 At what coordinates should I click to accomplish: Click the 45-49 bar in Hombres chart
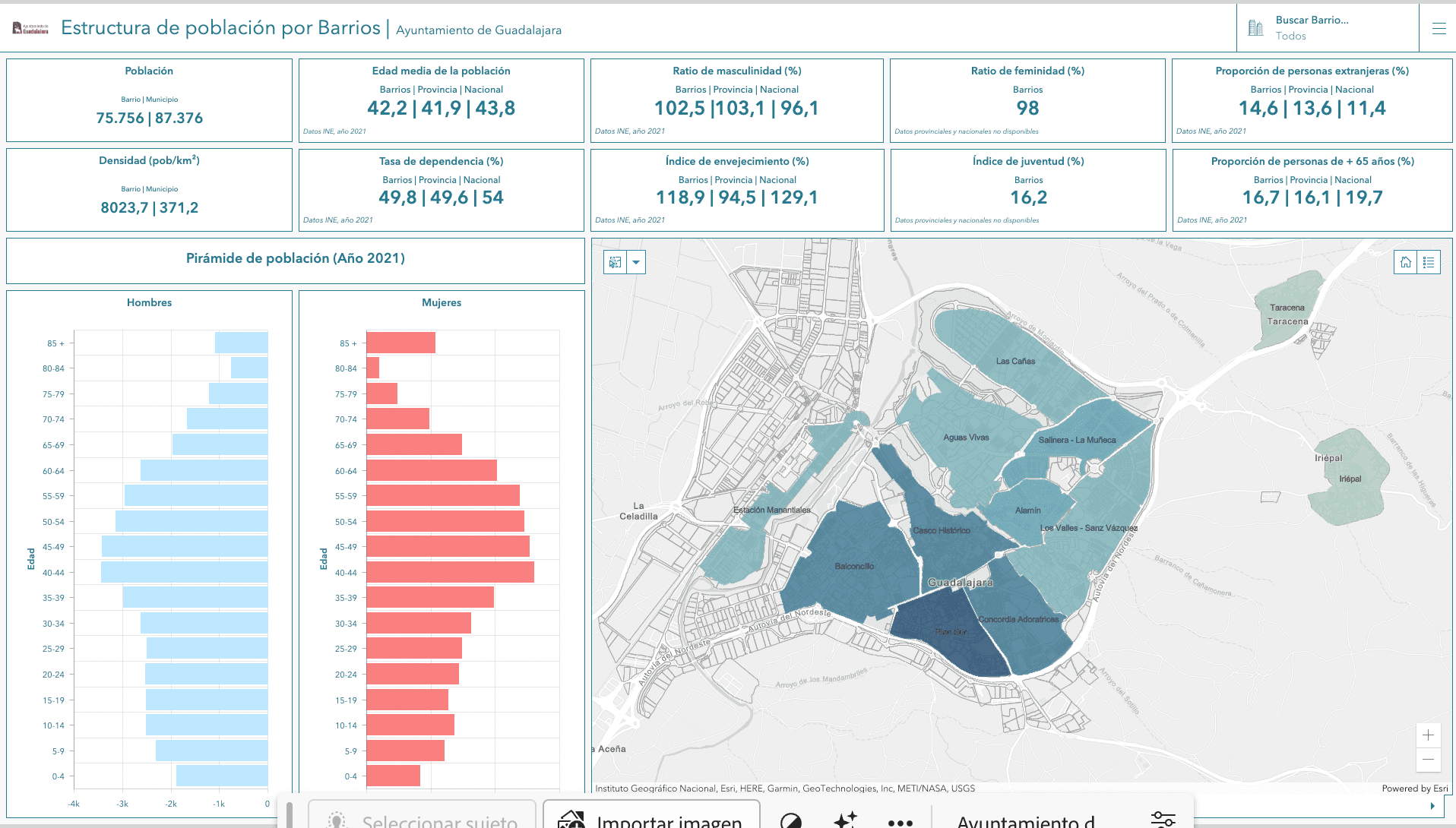click(185, 547)
